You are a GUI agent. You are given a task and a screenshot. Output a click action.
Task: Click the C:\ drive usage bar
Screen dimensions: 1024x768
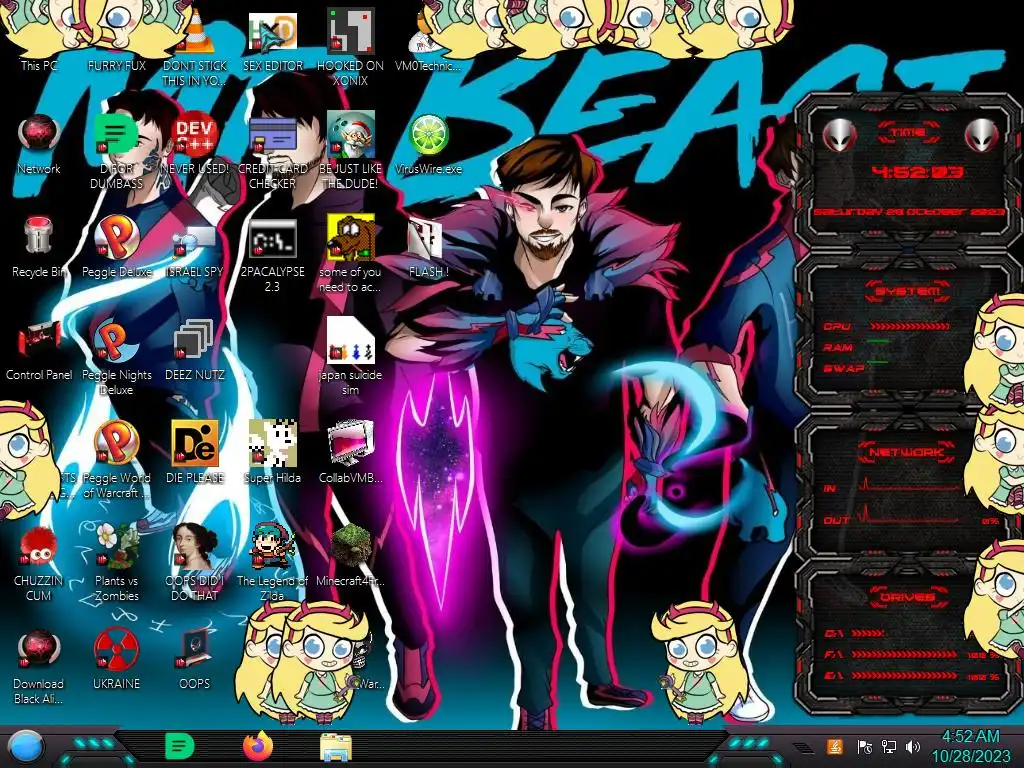(867, 633)
